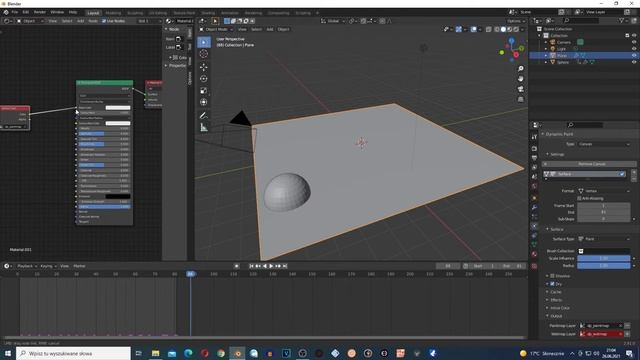Open the Output properties tab icon
640x360 pixels.
pyautogui.click(x=534, y=158)
